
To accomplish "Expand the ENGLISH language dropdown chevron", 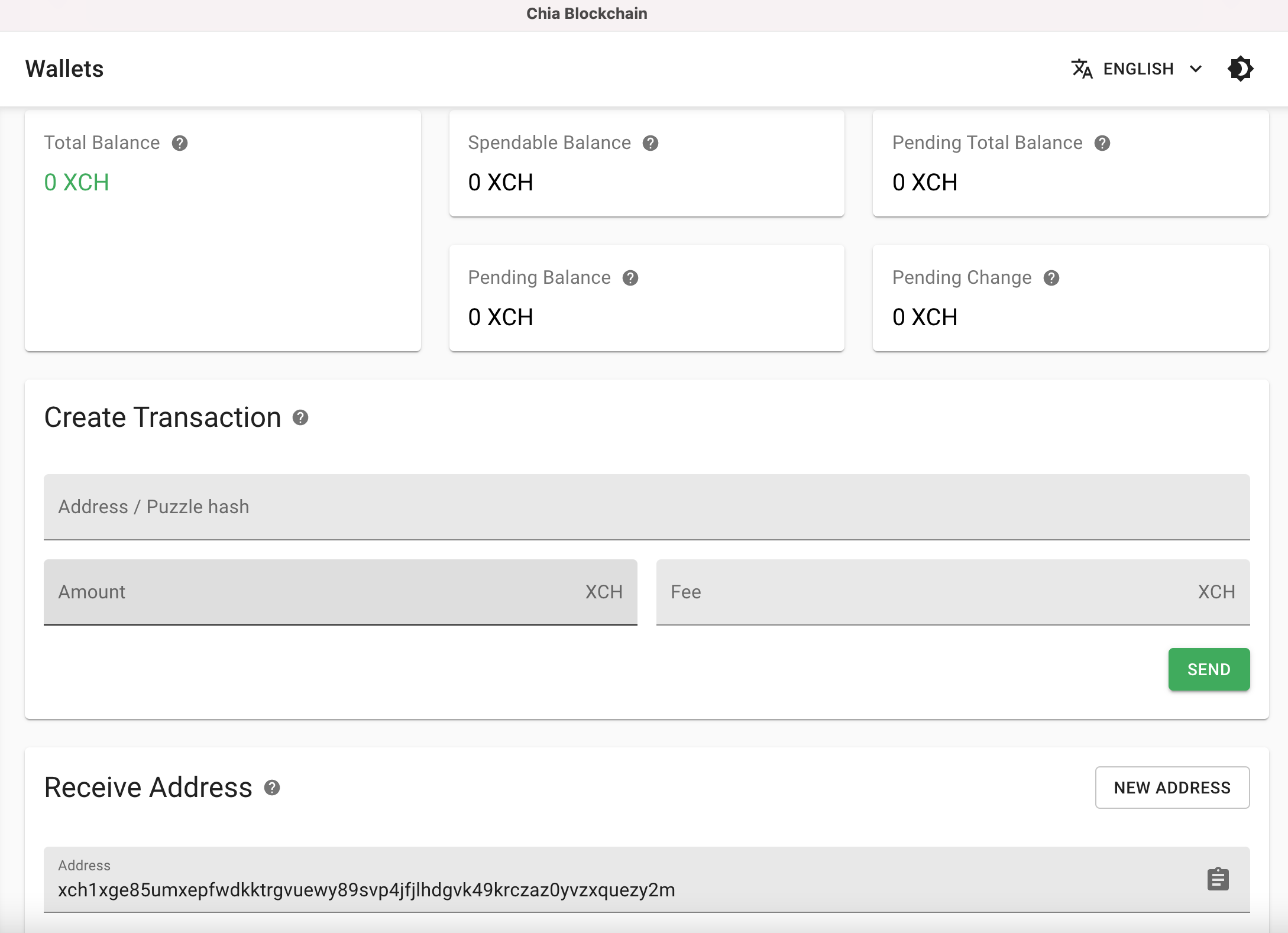I will (1196, 69).
